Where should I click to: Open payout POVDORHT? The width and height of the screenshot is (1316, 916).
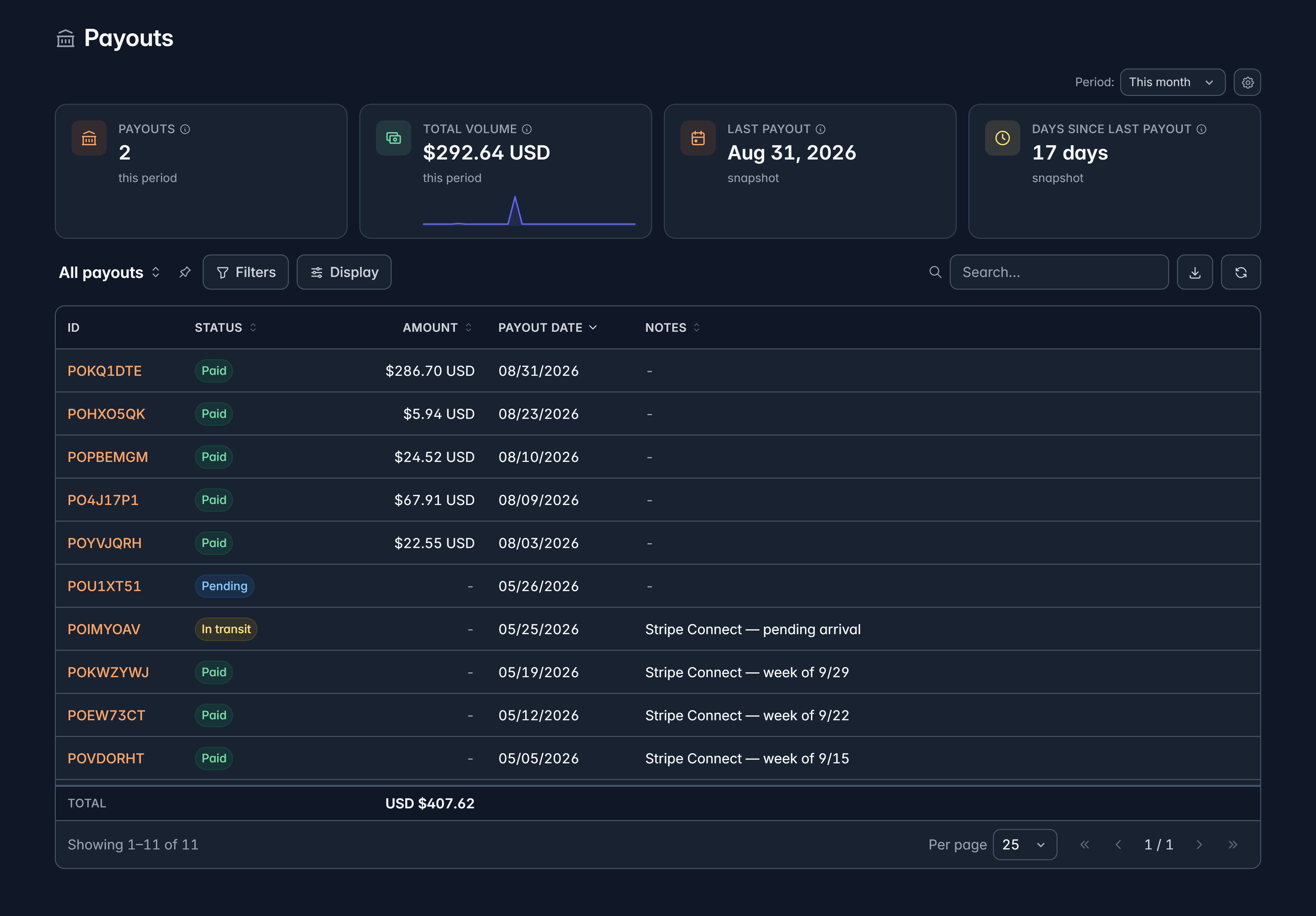105,758
